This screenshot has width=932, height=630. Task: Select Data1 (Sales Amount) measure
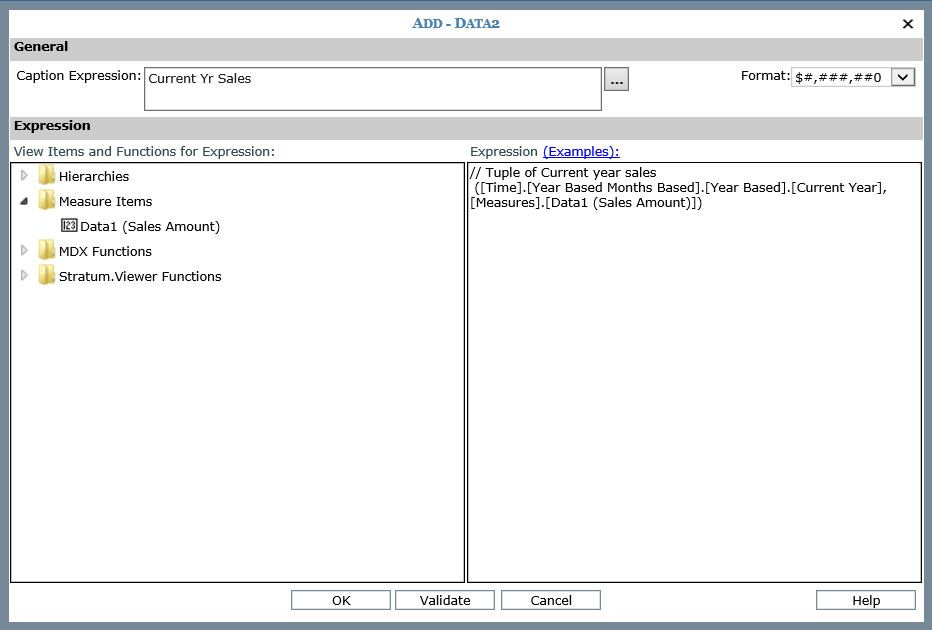pos(150,227)
